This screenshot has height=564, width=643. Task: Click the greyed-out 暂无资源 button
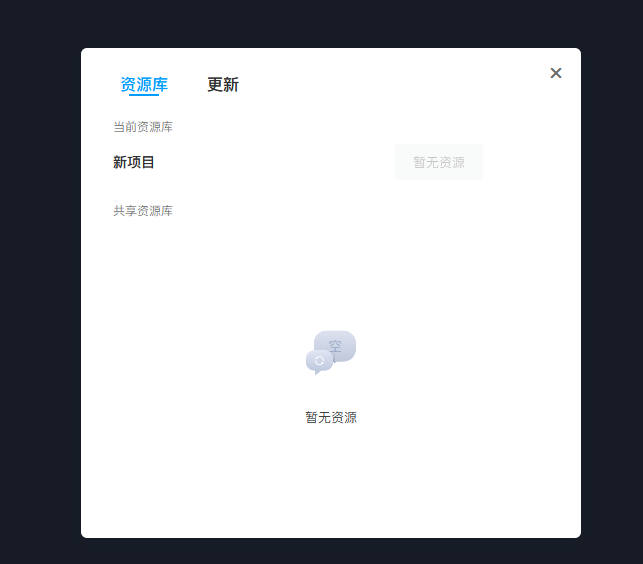(439, 162)
